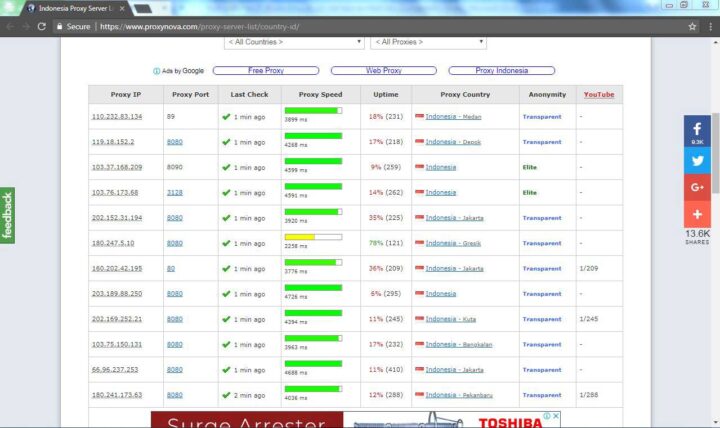720x428 pixels.
Task: Select the Indonesia Proxy Server browser tab
Action: click(73, 8)
